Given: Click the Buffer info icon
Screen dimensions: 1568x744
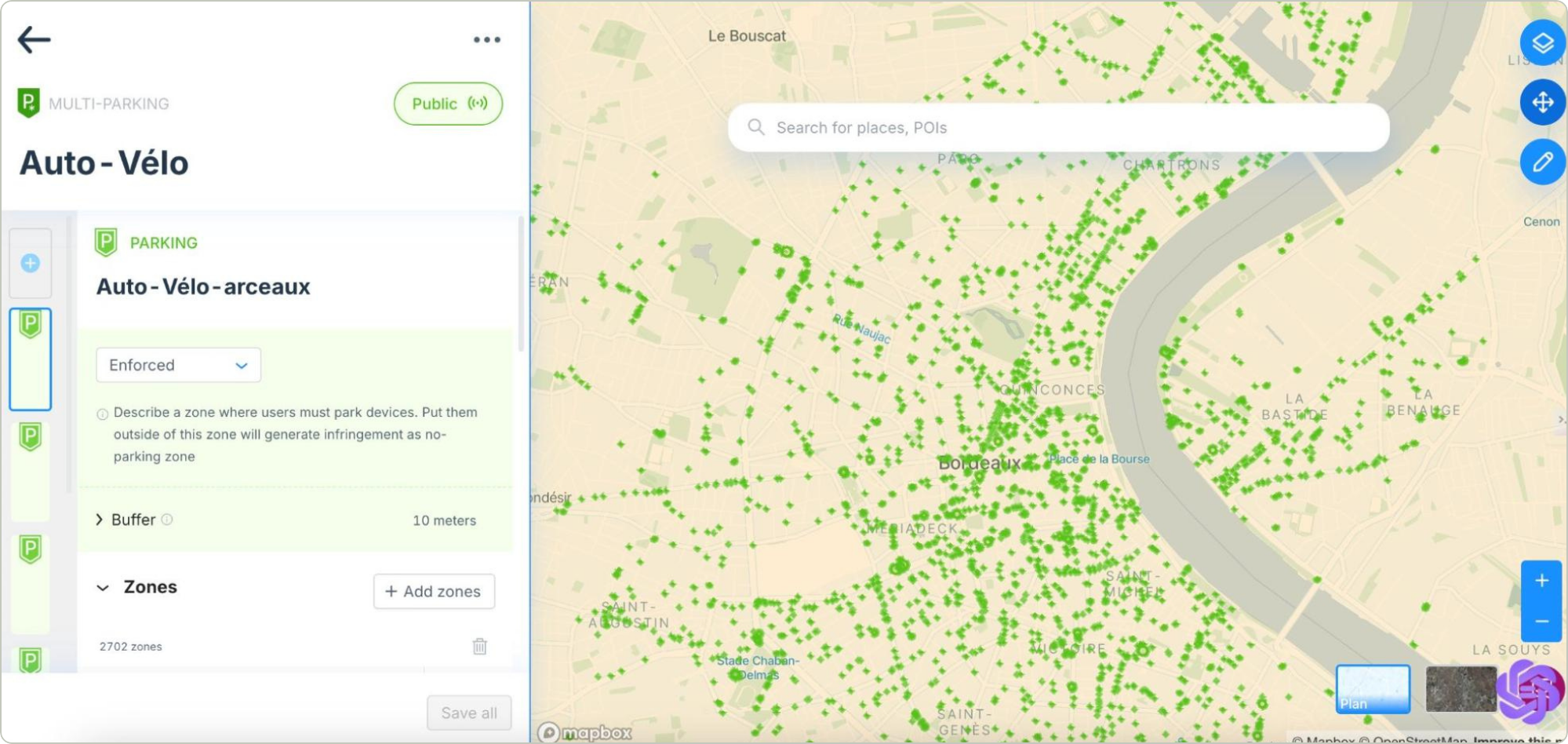Looking at the screenshot, I should coord(167,520).
